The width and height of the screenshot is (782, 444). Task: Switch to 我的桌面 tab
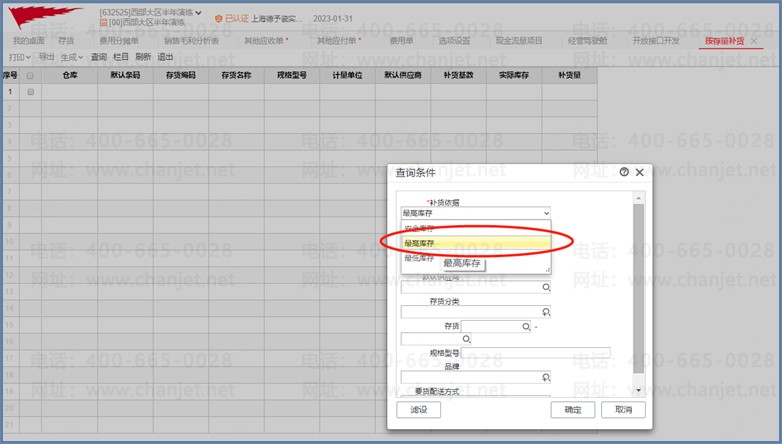click(x=28, y=41)
